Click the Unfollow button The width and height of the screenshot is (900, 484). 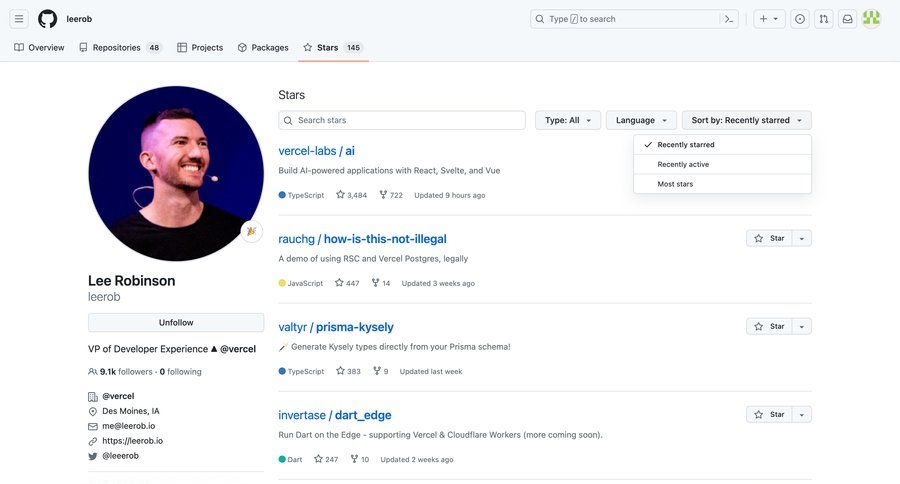tap(176, 323)
